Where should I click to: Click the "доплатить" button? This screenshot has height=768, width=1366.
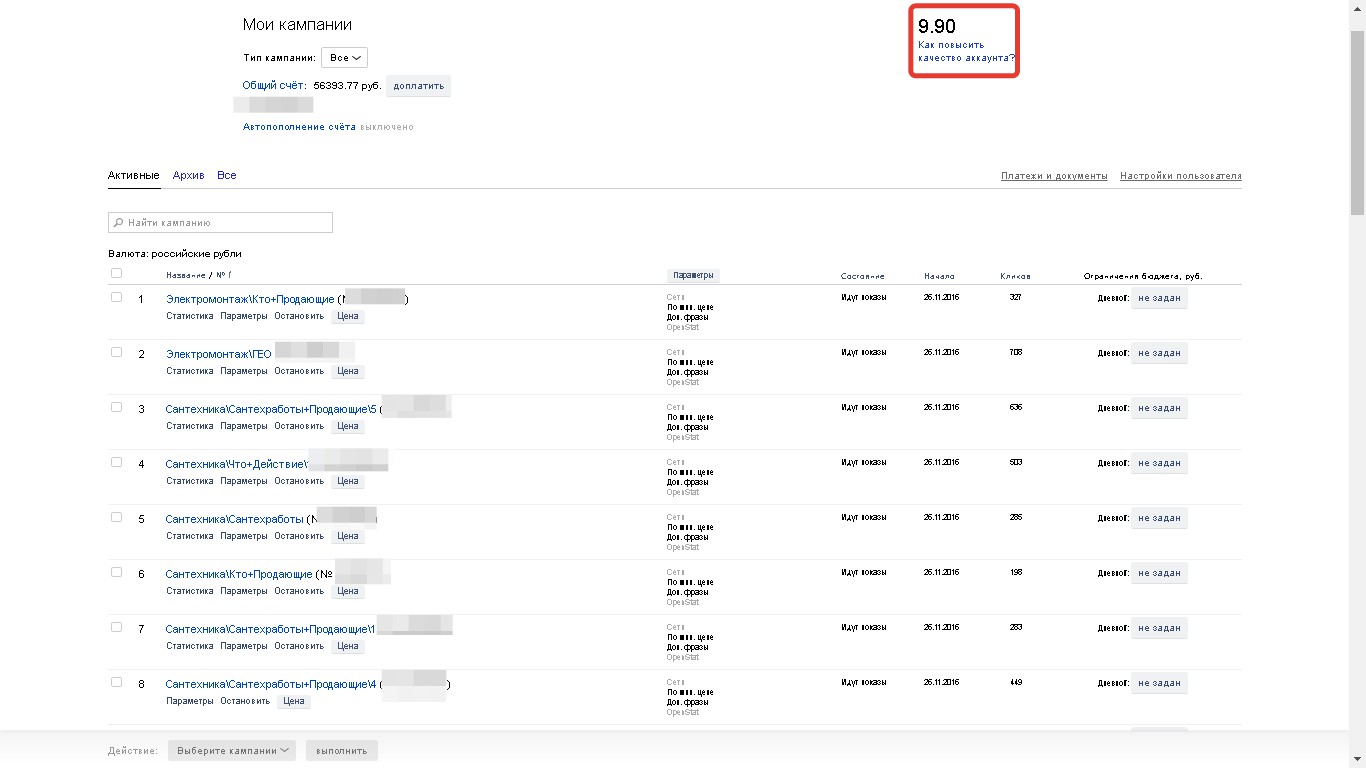point(419,86)
